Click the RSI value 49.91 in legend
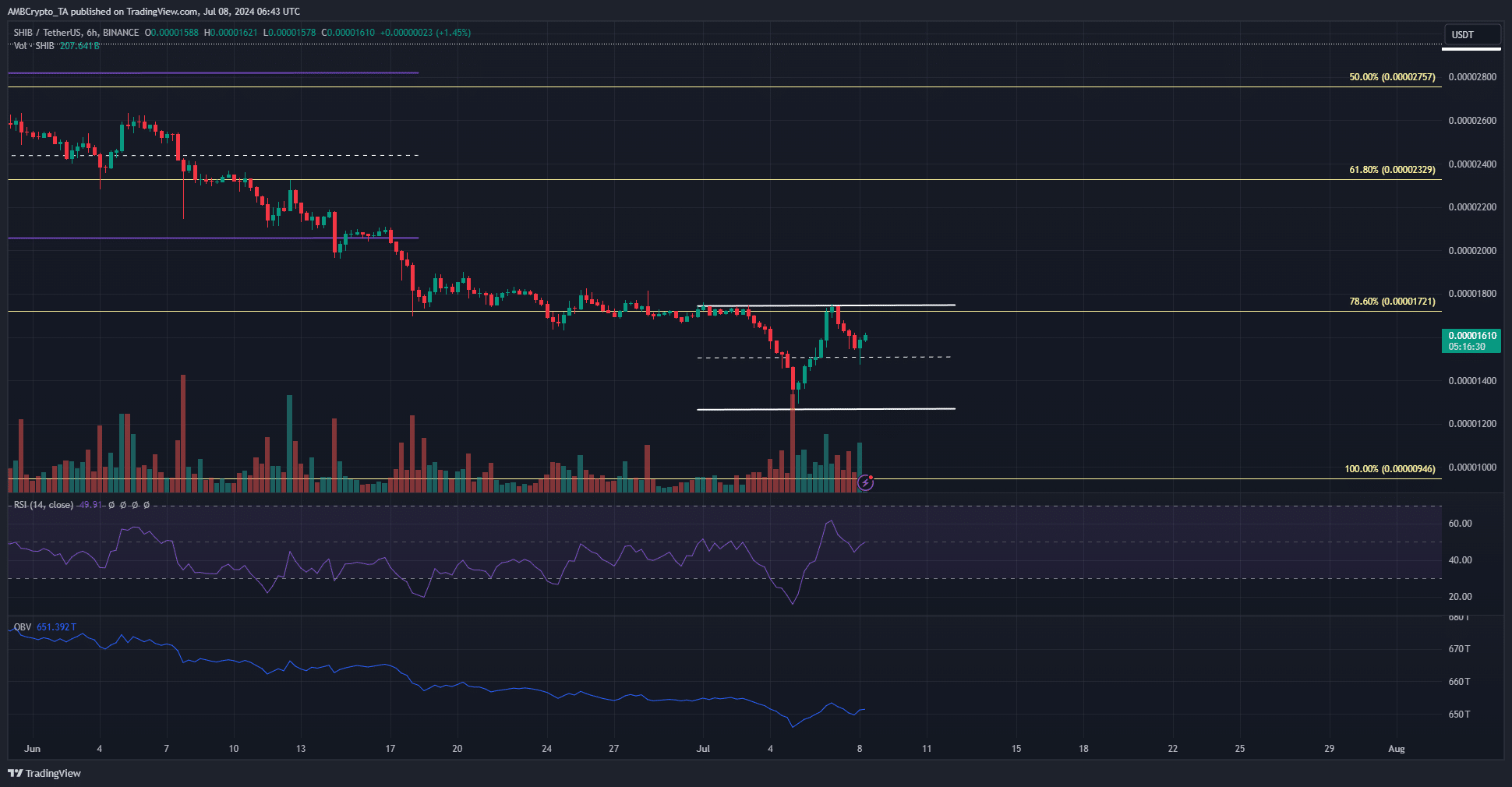Screen dimensions: 1512x787 coord(91,505)
